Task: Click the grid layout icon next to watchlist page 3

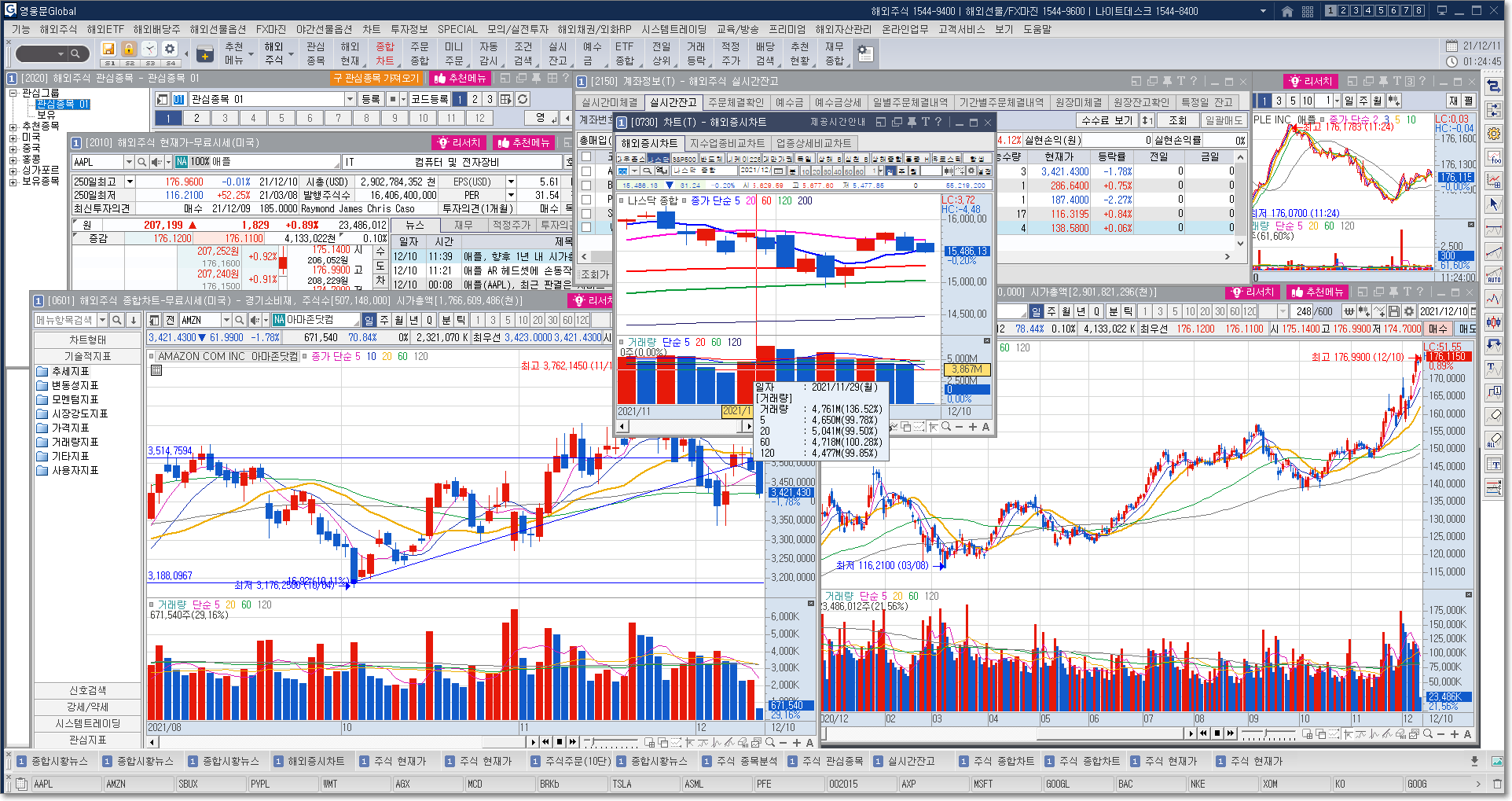Action: pyautogui.click(x=505, y=99)
